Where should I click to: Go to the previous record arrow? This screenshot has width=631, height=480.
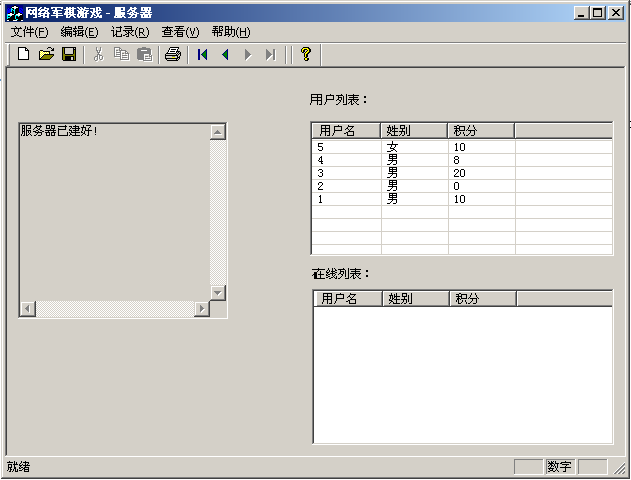click(x=225, y=54)
